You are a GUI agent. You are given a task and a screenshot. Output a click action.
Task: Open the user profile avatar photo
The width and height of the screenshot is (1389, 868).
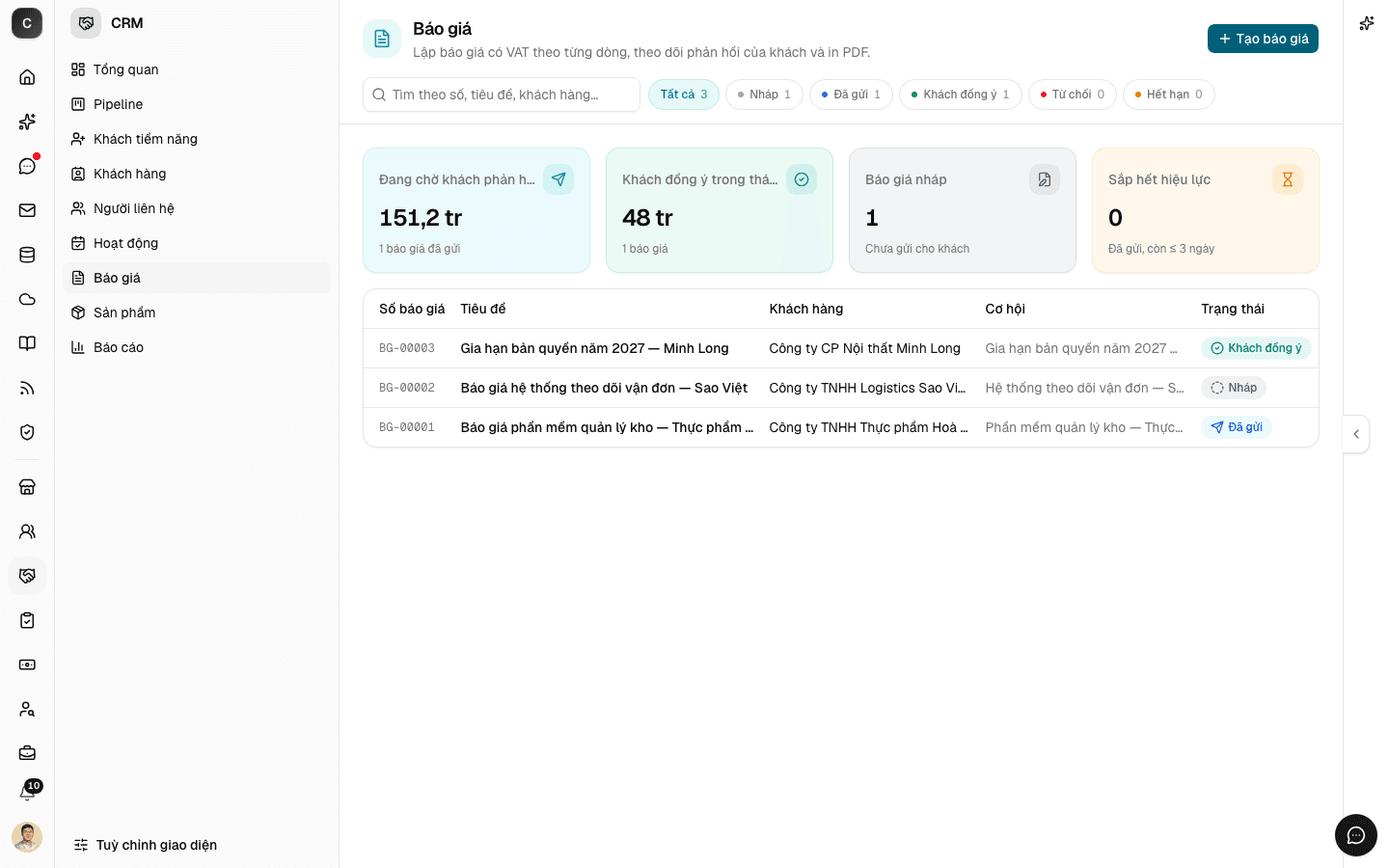click(x=27, y=837)
